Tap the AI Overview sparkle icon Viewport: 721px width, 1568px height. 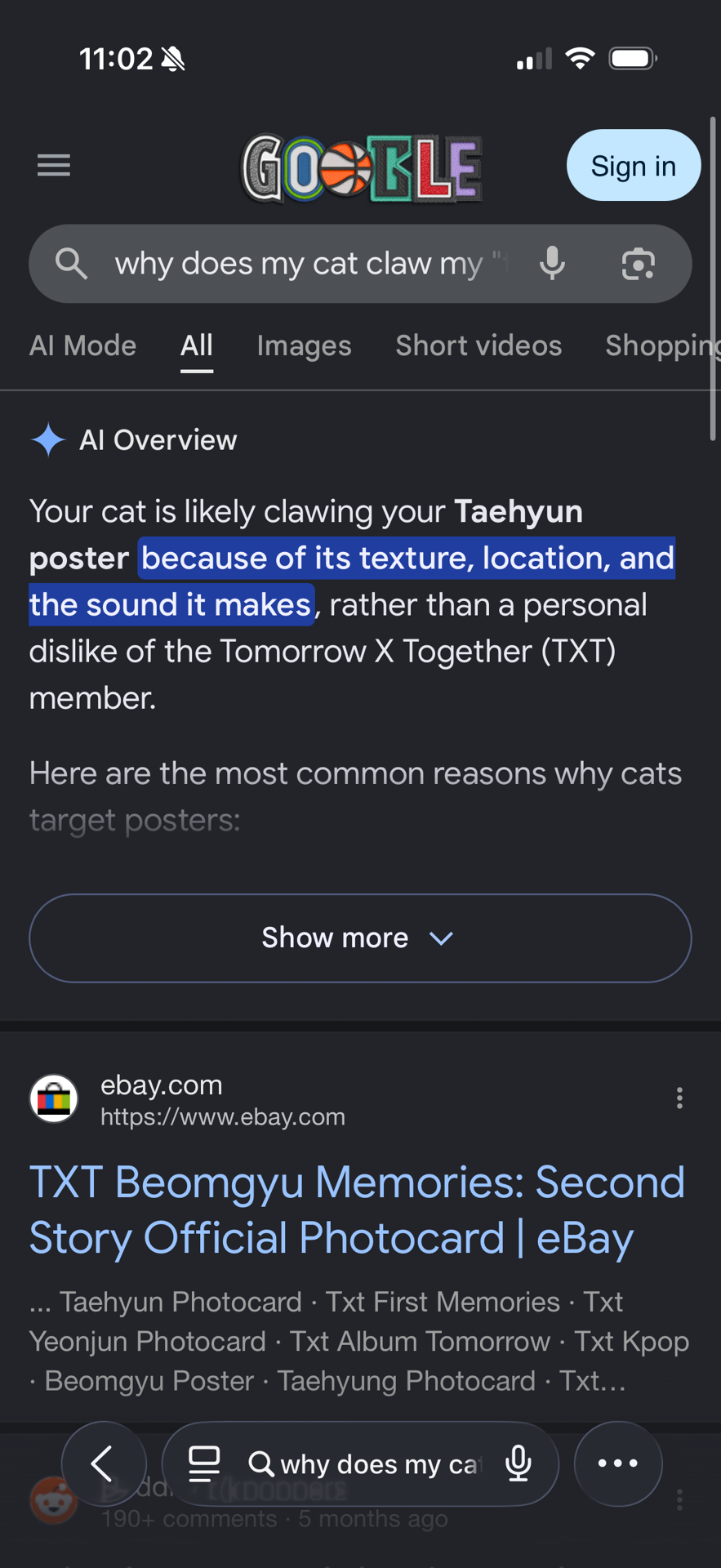[48, 440]
